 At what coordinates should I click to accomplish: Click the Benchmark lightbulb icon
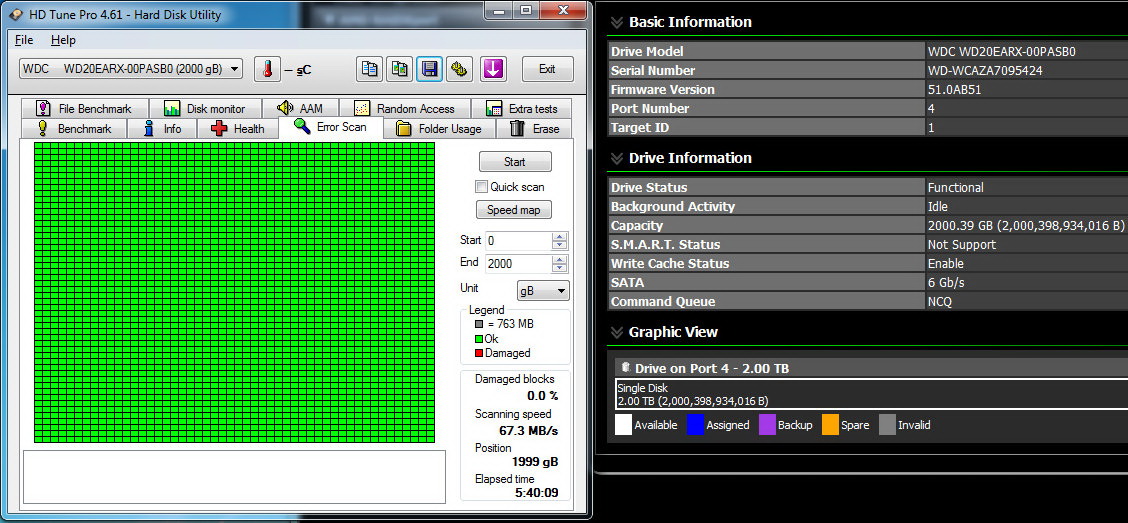click(x=42, y=129)
